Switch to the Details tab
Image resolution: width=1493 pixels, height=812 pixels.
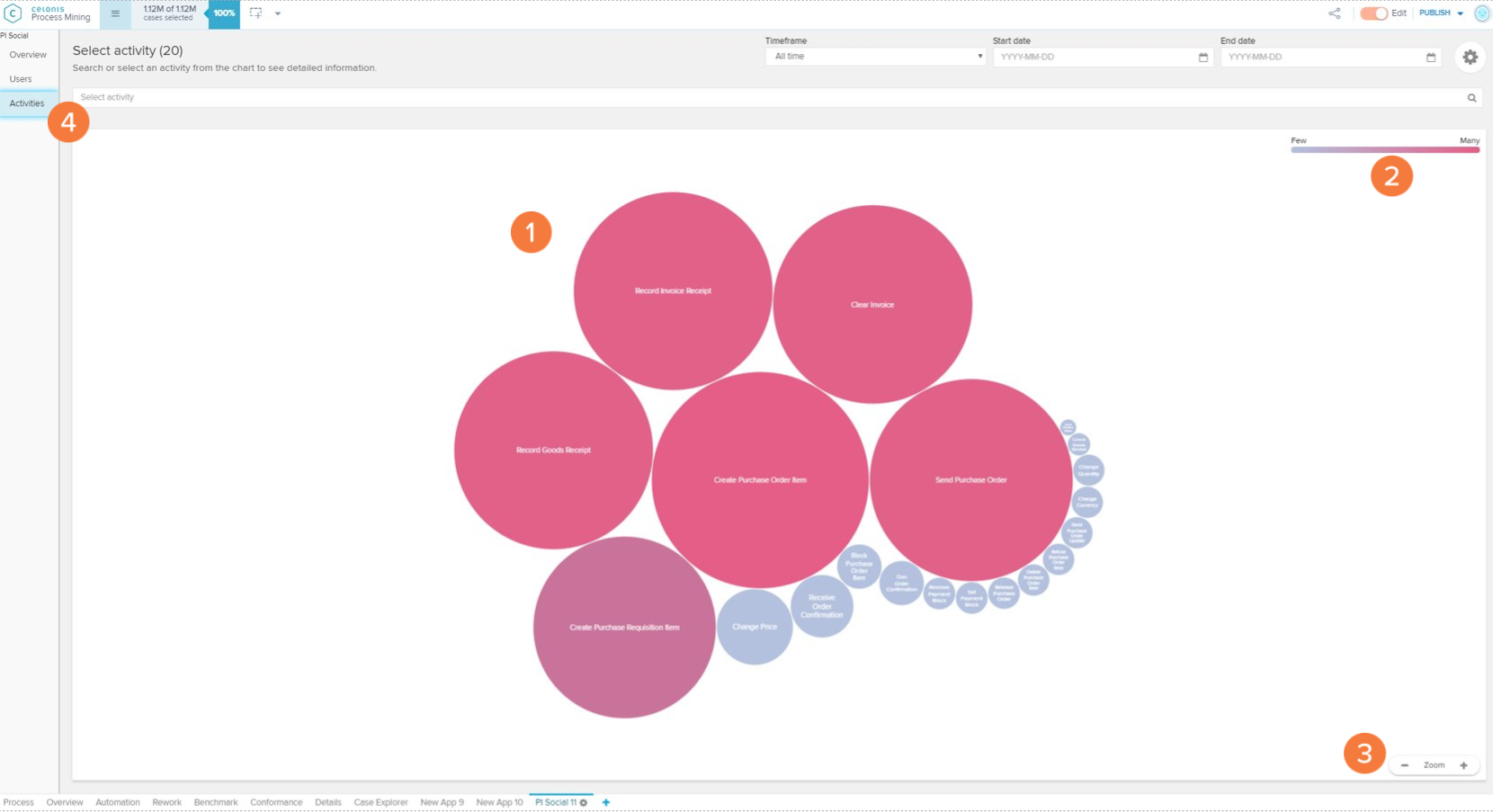[328, 802]
